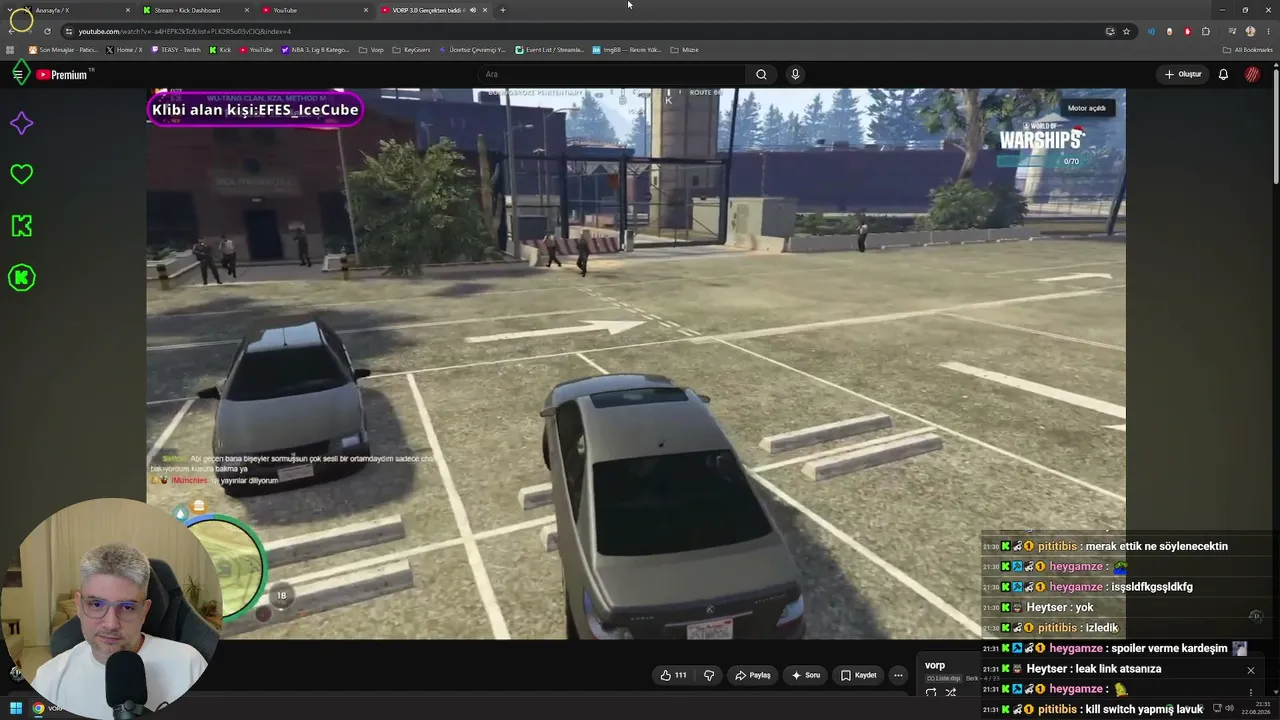Mute the audio-playing VORP 3.0 tab
This screenshot has height=720, width=1280.
473,10
